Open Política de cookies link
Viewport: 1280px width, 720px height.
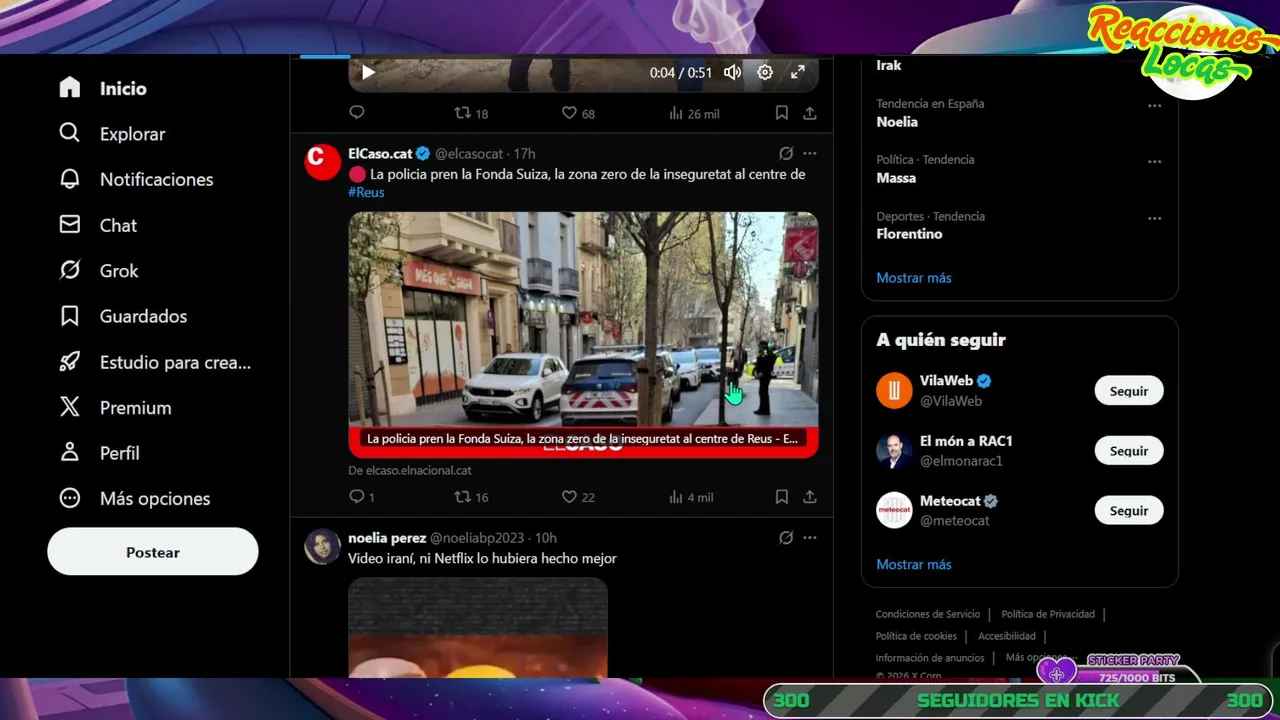click(x=916, y=636)
